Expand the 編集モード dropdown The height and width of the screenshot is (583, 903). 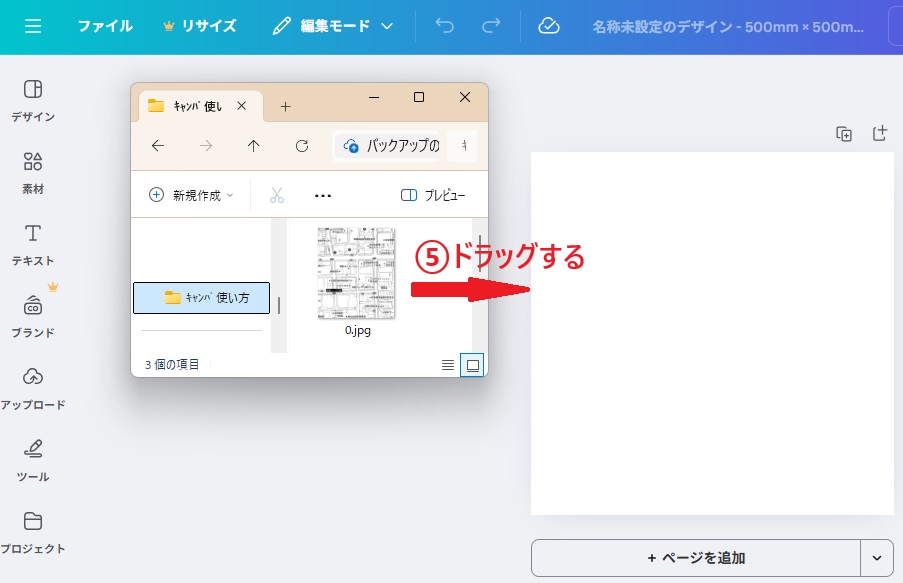click(333, 26)
